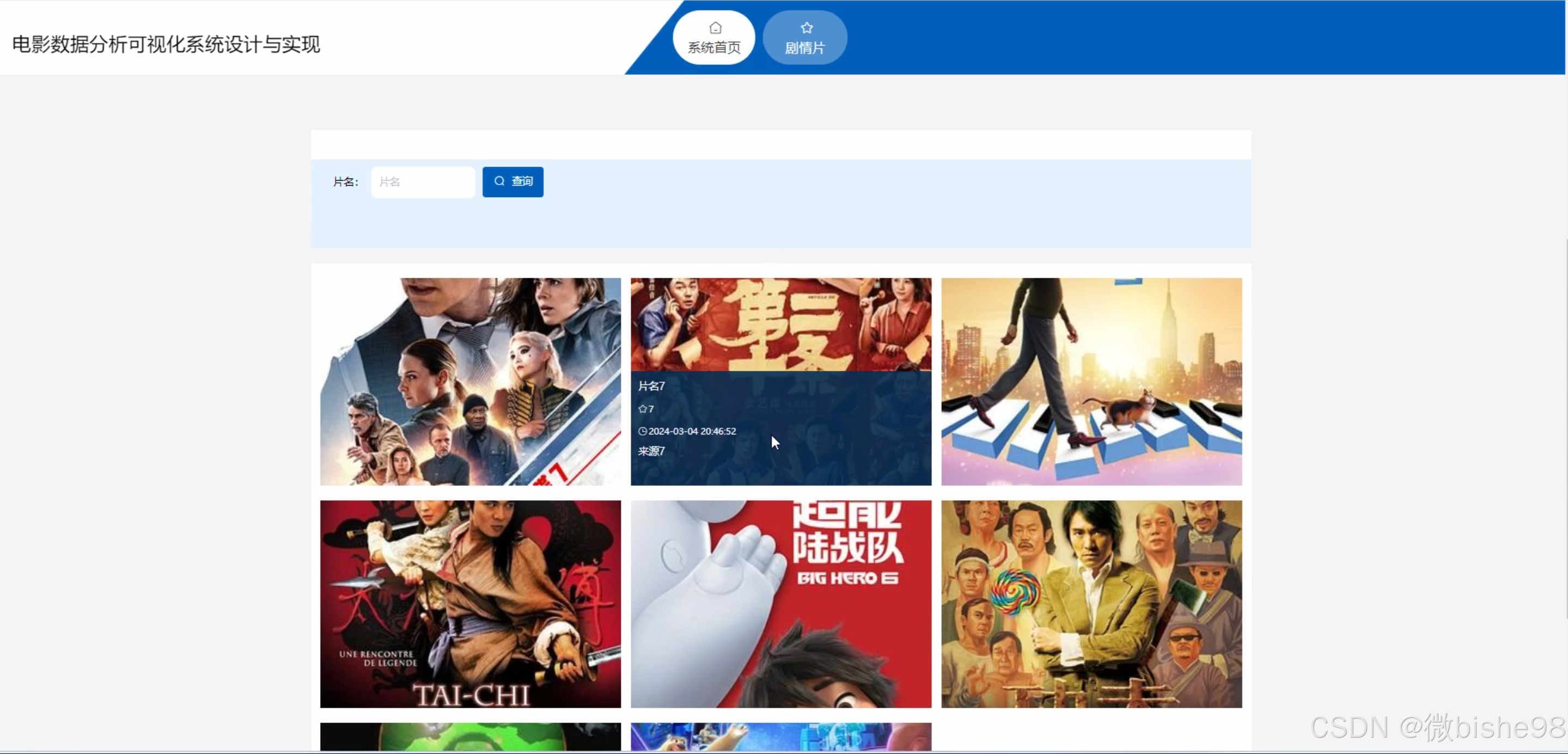Open the lollipop Kung Fu poster thumbnail
The height and width of the screenshot is (754, 1568).
pyautogui.click(x=1091, y=604)
